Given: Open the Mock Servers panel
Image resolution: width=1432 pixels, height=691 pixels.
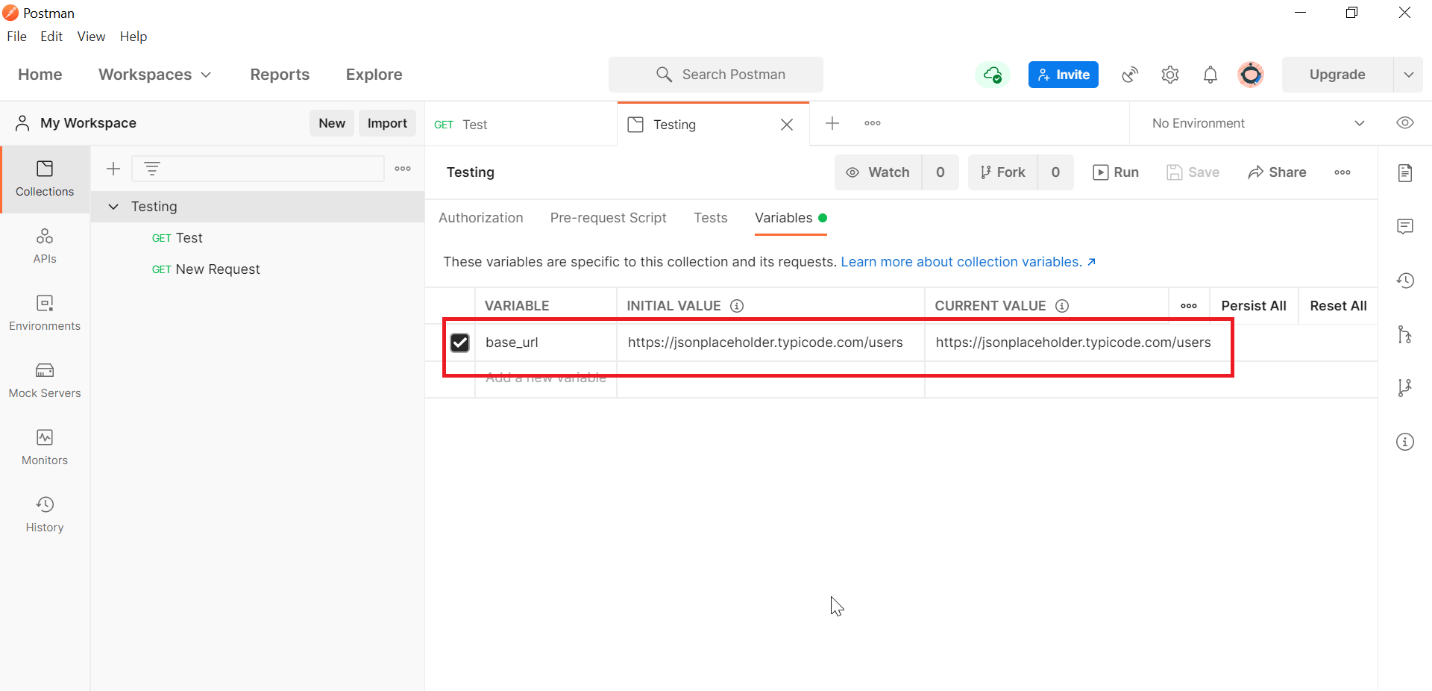Looking at the screenshot, I should pyautogui.click(x=44, y=380).
